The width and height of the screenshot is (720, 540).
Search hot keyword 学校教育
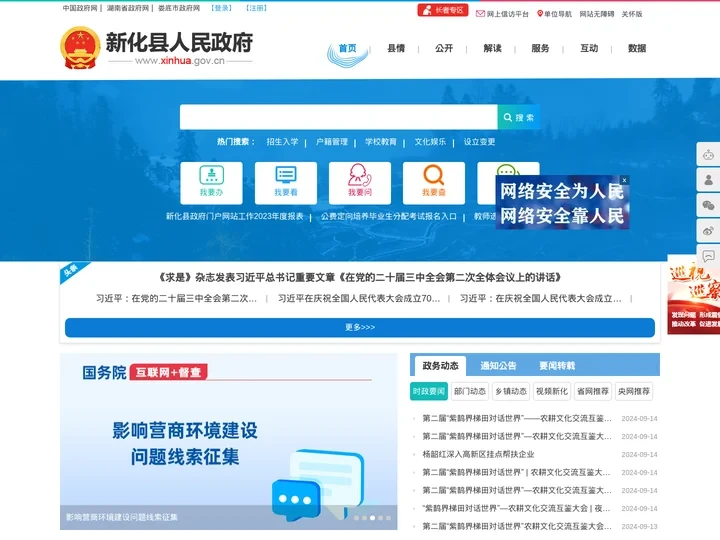coord(381,142)
